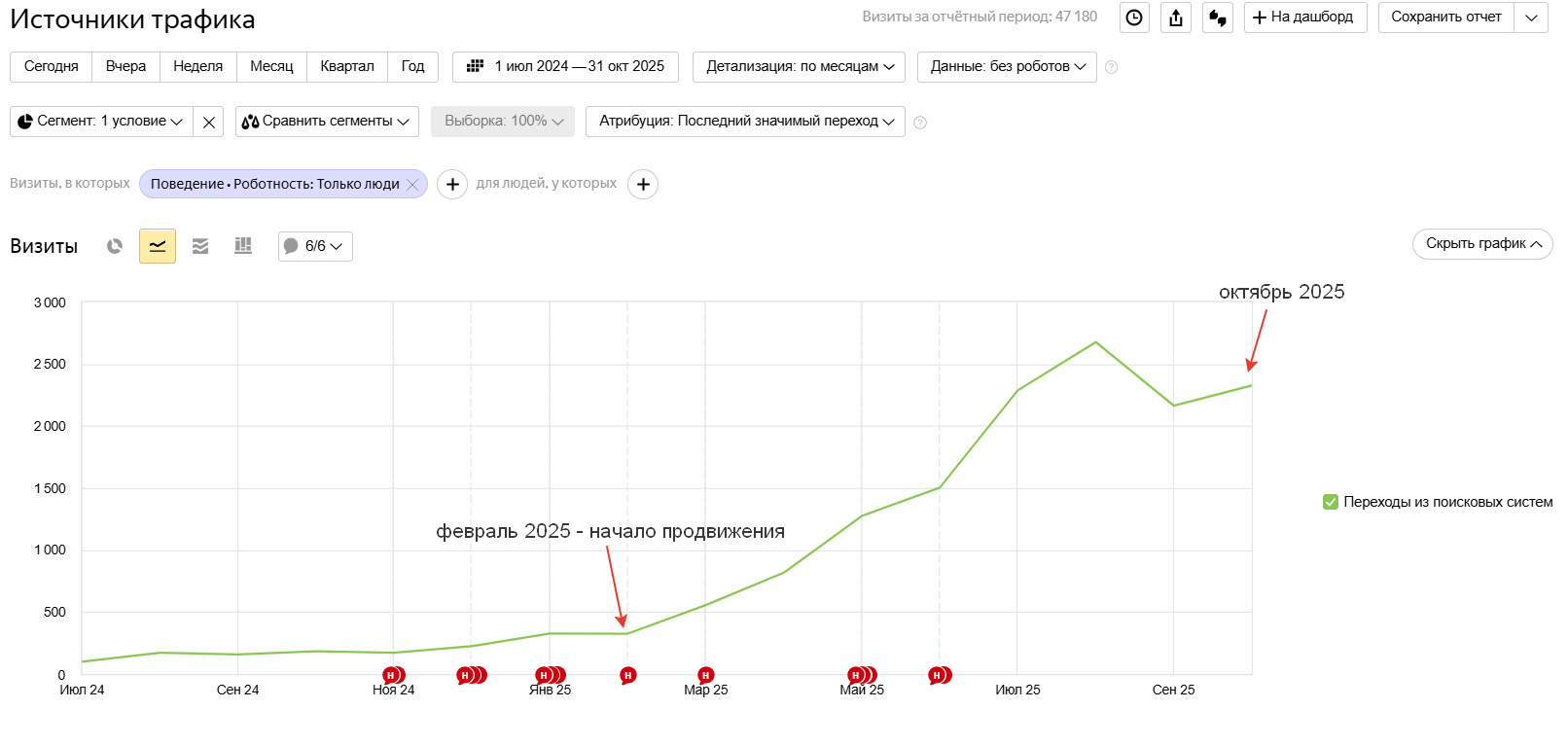Click the annotation marker at Янв 25
The image size is (1568, 745).
point(550,675)
